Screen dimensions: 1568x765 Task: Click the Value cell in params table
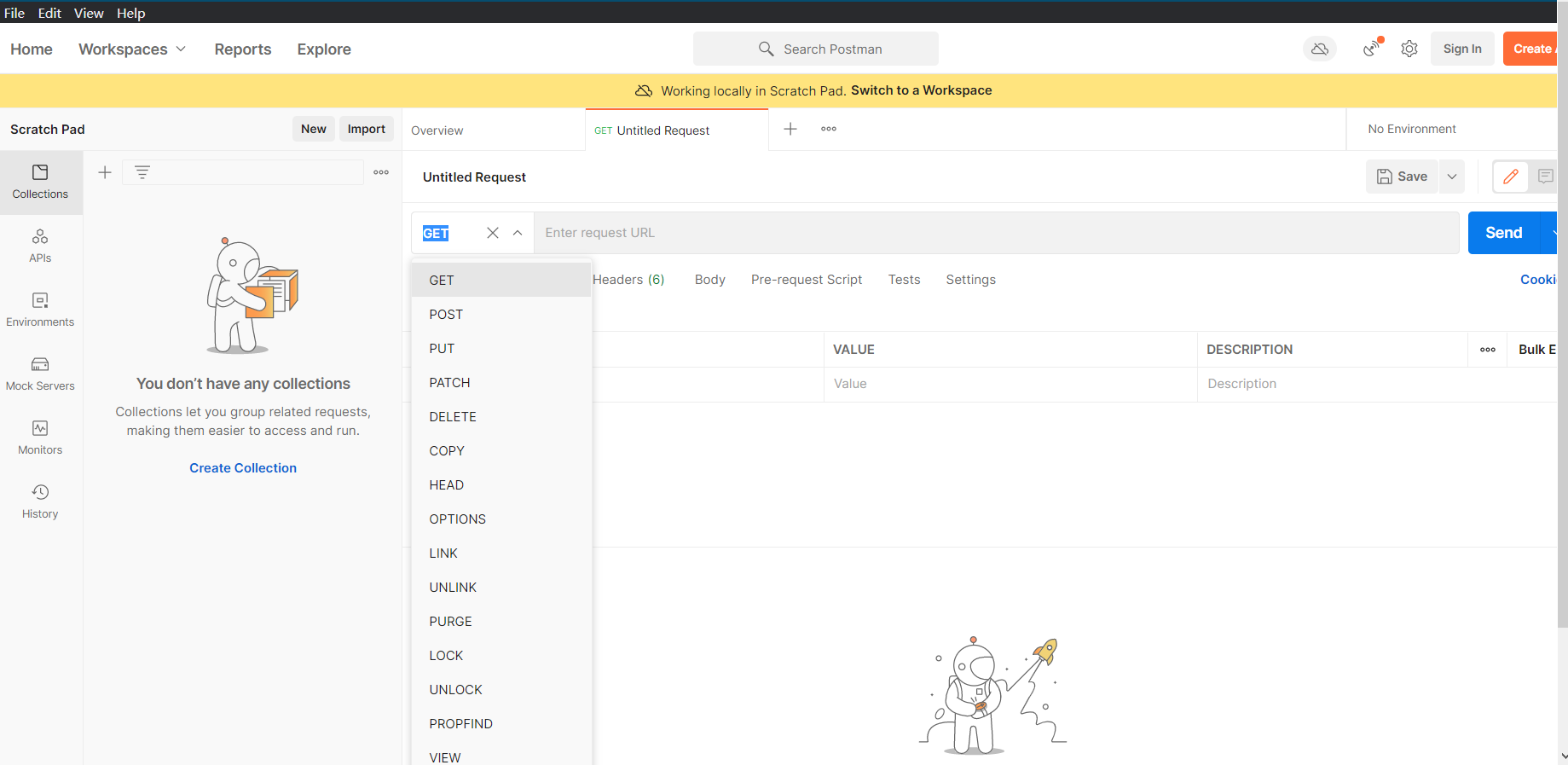coord(1010,384)
